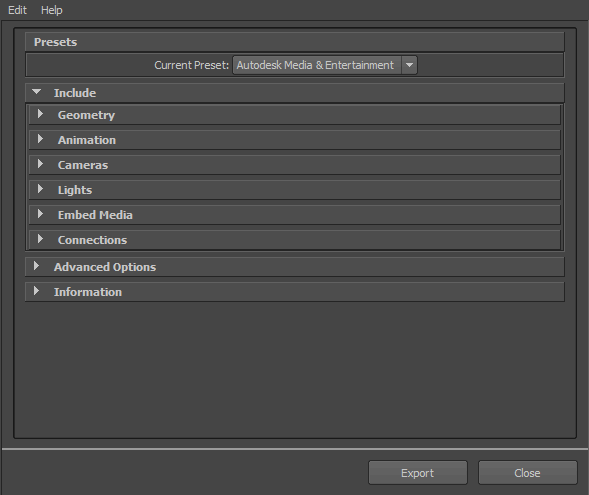This screenshot has width=589, height=495.
Task: Open the Current Preset dropdown arrow
Action: pyautogui.click(x=409, y=65)
